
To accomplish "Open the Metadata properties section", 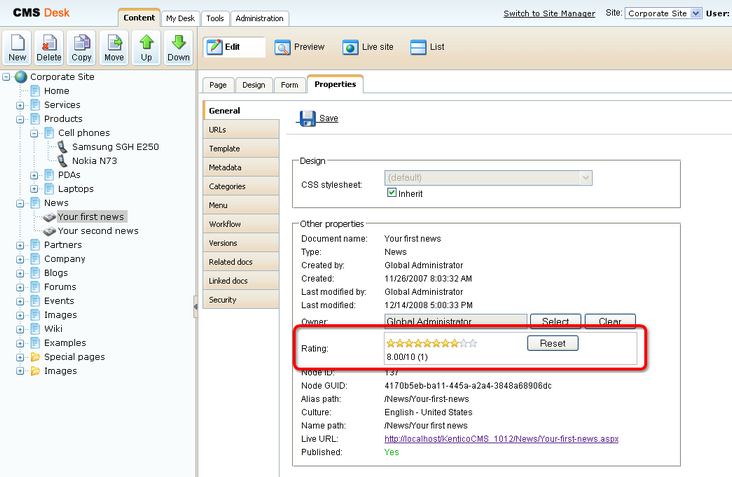I will click(241, 168).
